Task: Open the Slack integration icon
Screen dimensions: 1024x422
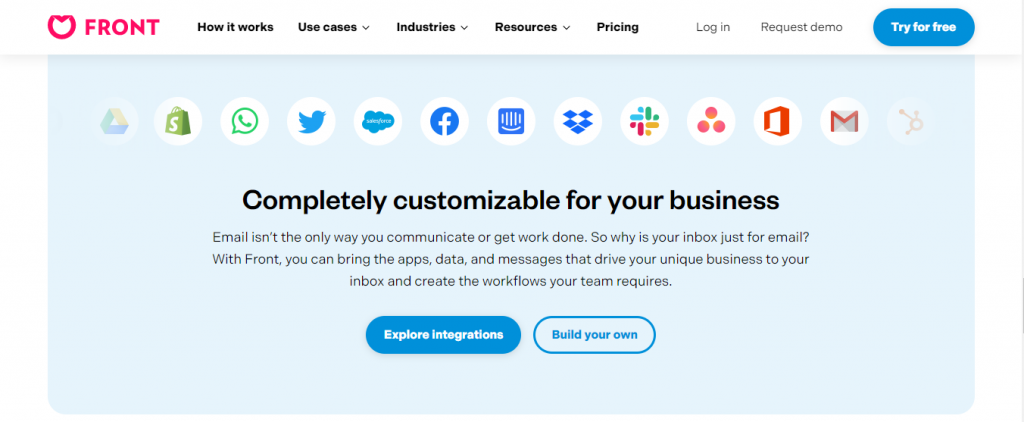Action: coord(645,122)
